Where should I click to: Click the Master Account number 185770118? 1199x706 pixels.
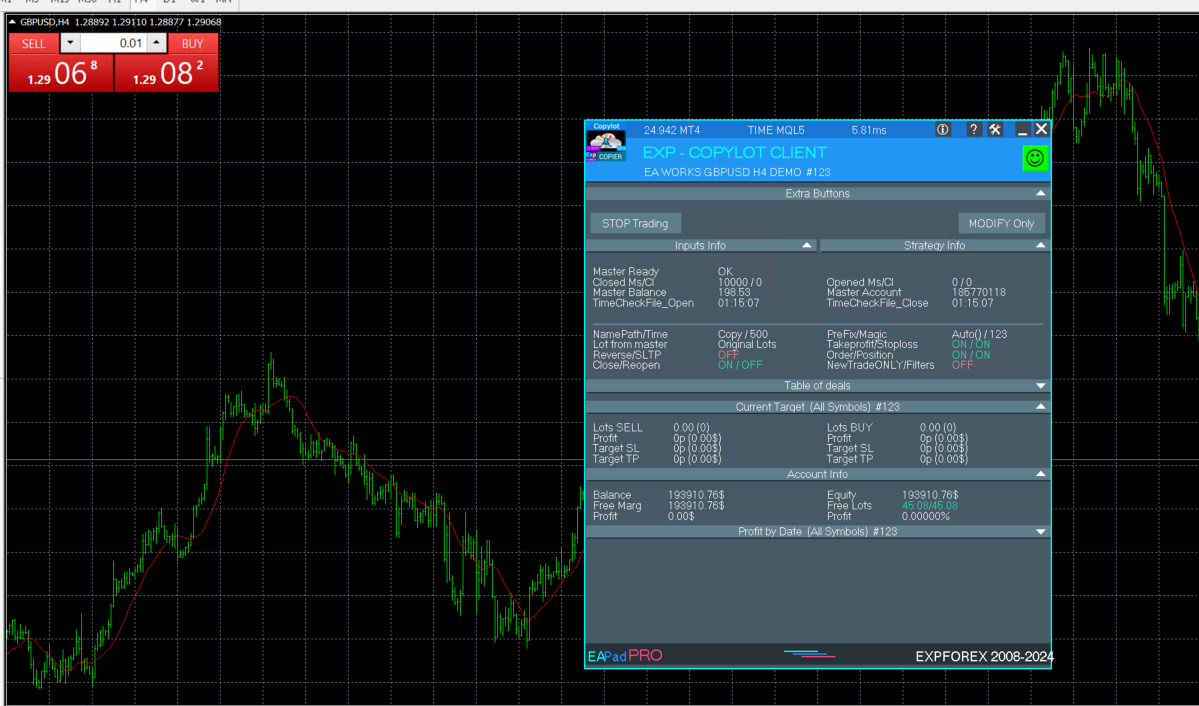979,292
